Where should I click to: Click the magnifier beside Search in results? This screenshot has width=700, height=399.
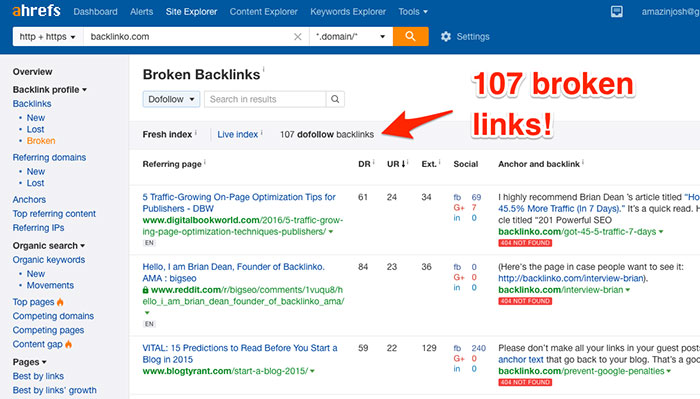pos(335,99)
